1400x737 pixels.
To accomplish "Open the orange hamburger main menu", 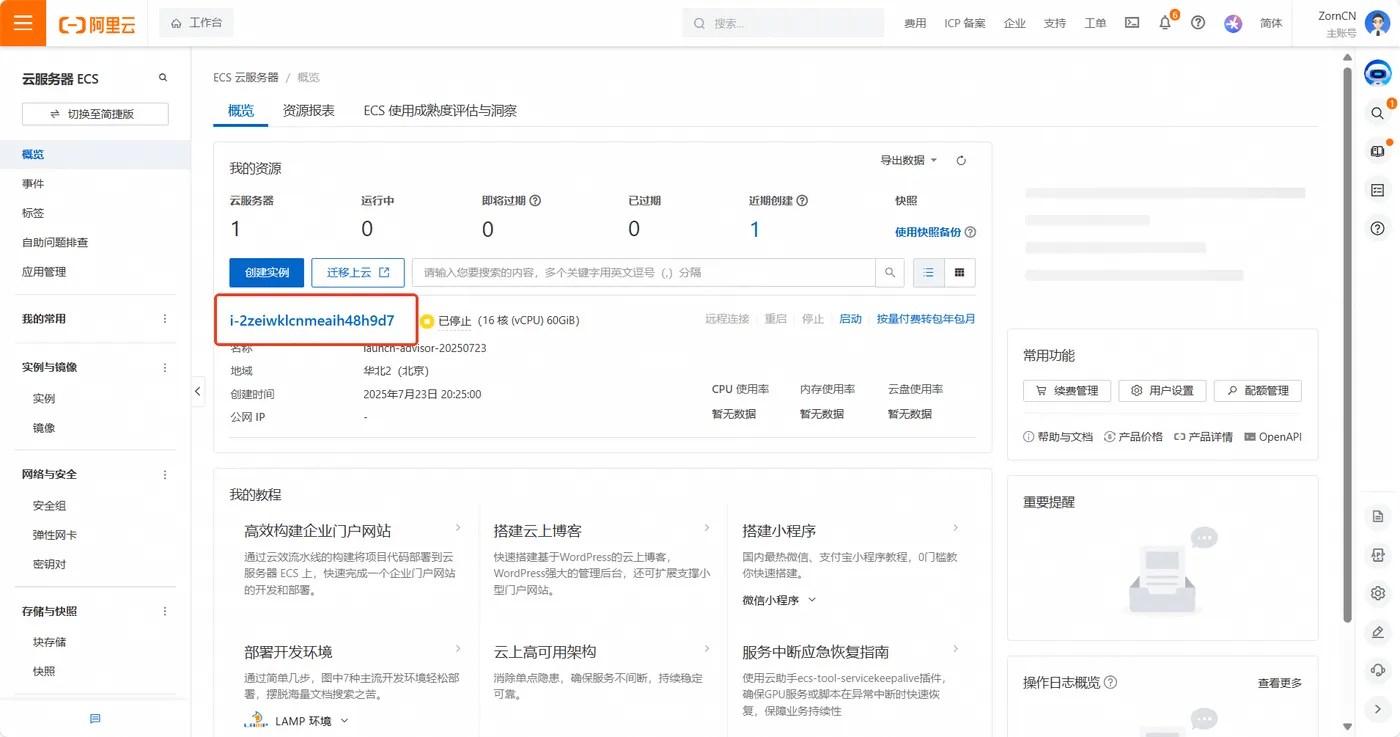I will click(23, 23).
